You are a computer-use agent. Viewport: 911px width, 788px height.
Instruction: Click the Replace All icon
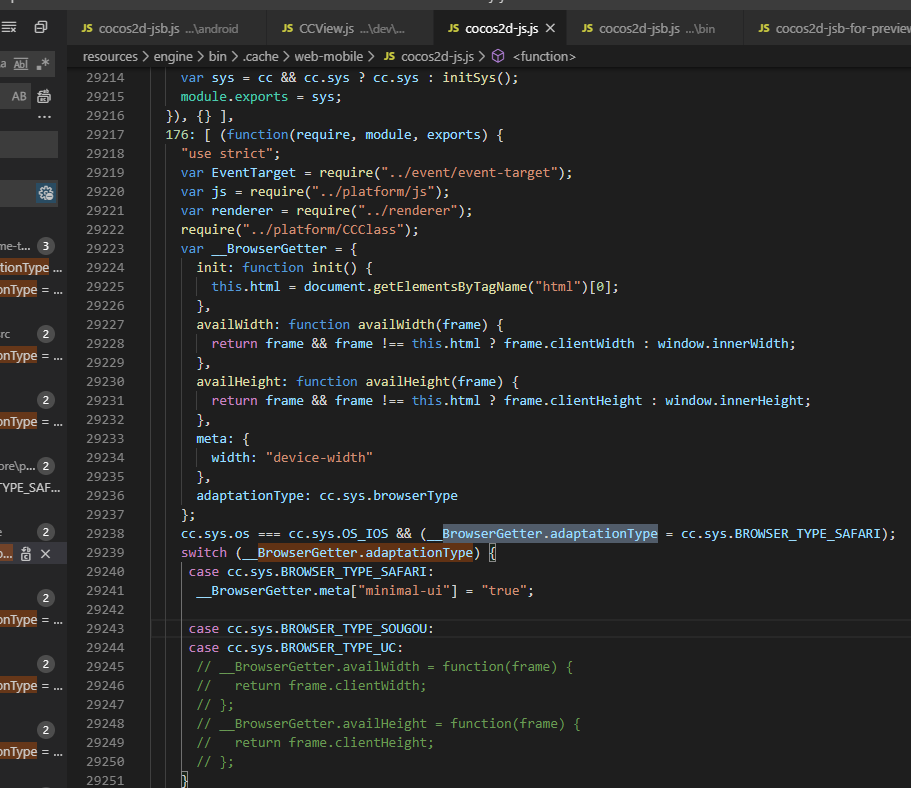pos(44,96)
